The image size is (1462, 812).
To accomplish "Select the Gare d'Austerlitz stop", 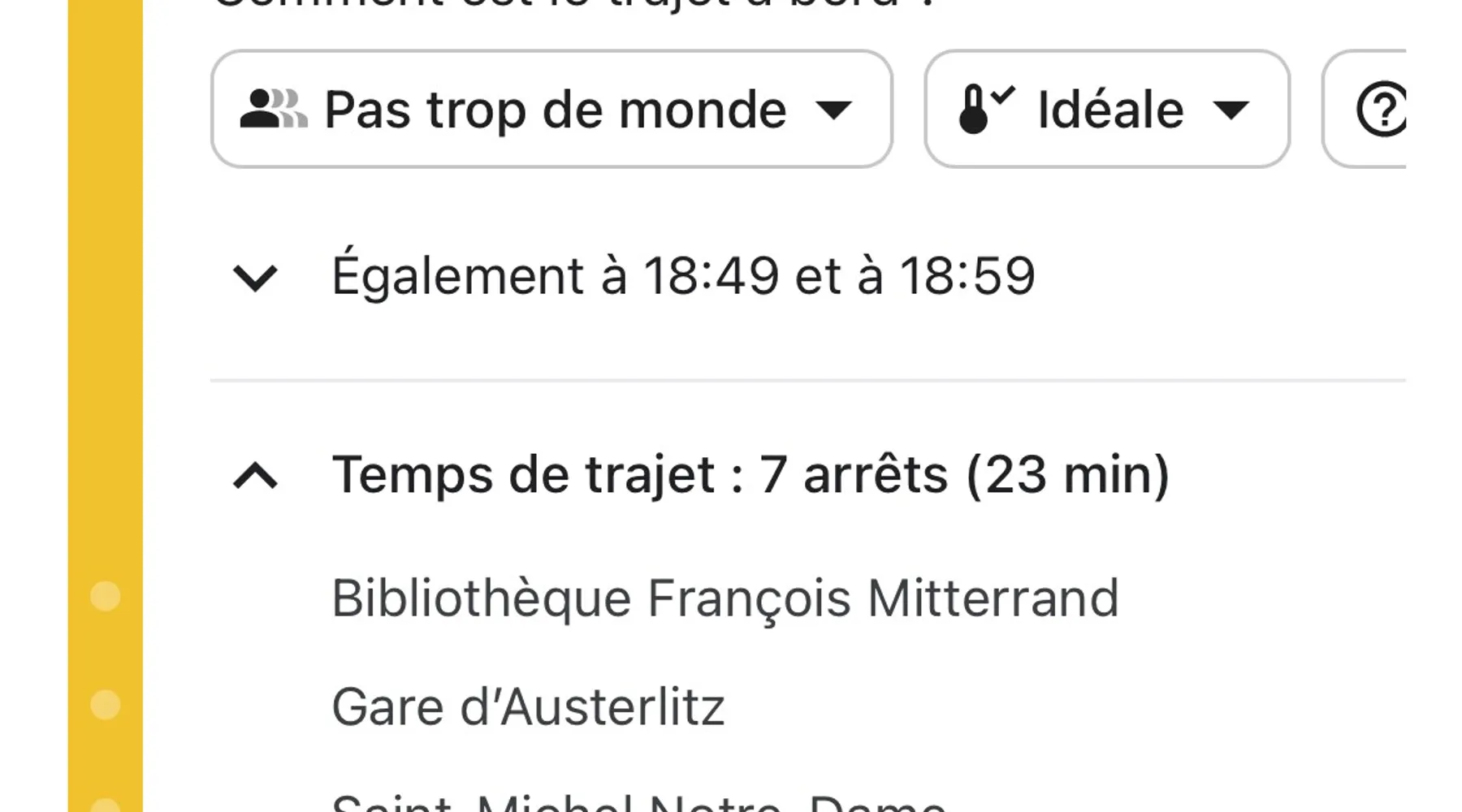I will (x=528, y=707).
